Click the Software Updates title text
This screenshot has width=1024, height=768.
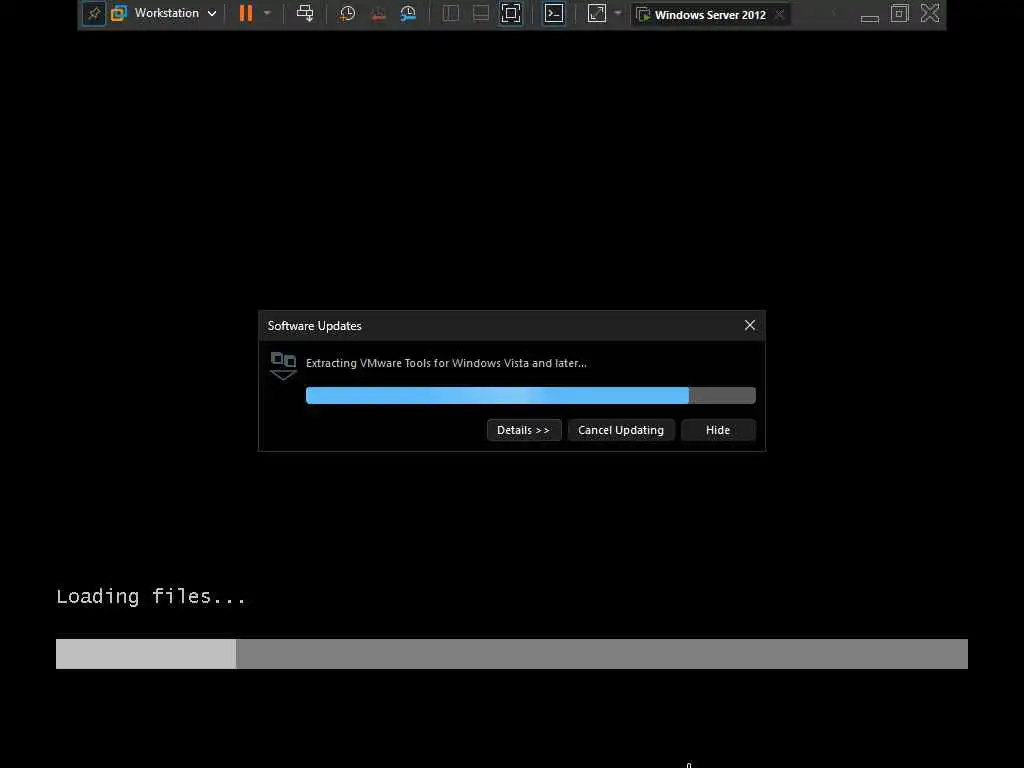(x=314, y=326)
